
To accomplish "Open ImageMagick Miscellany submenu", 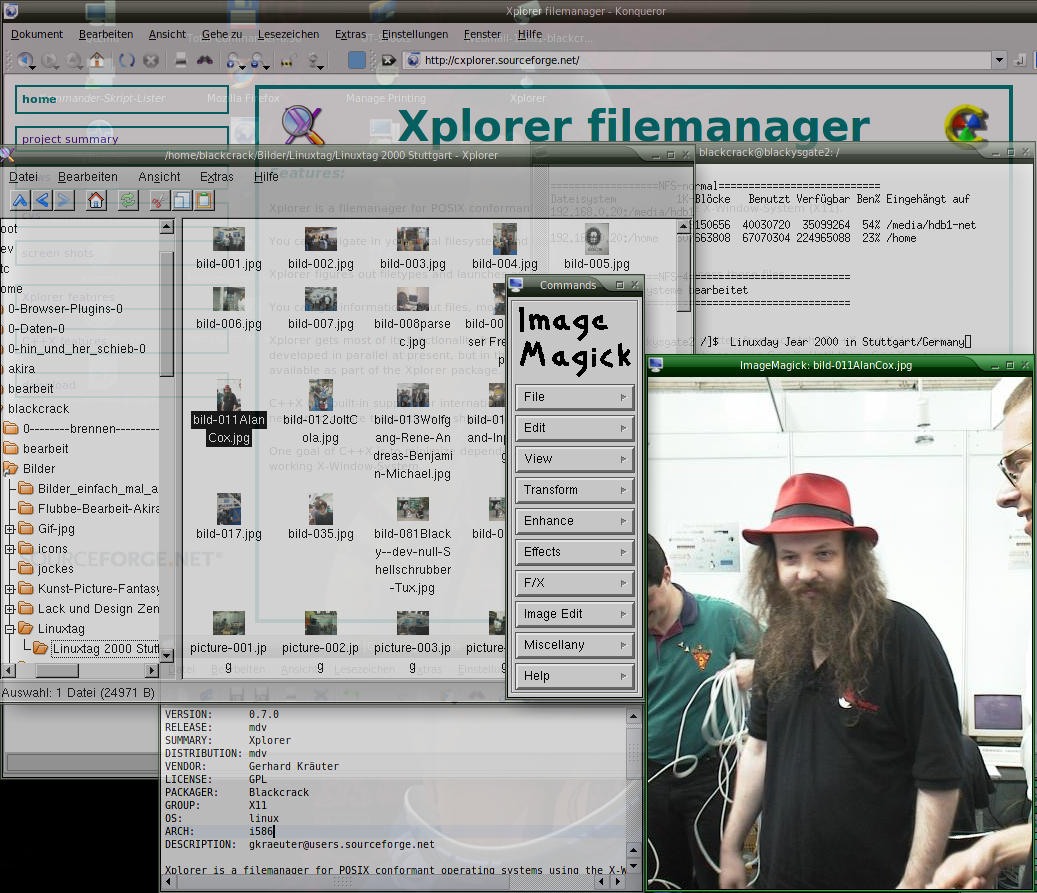I will (574, 646).
